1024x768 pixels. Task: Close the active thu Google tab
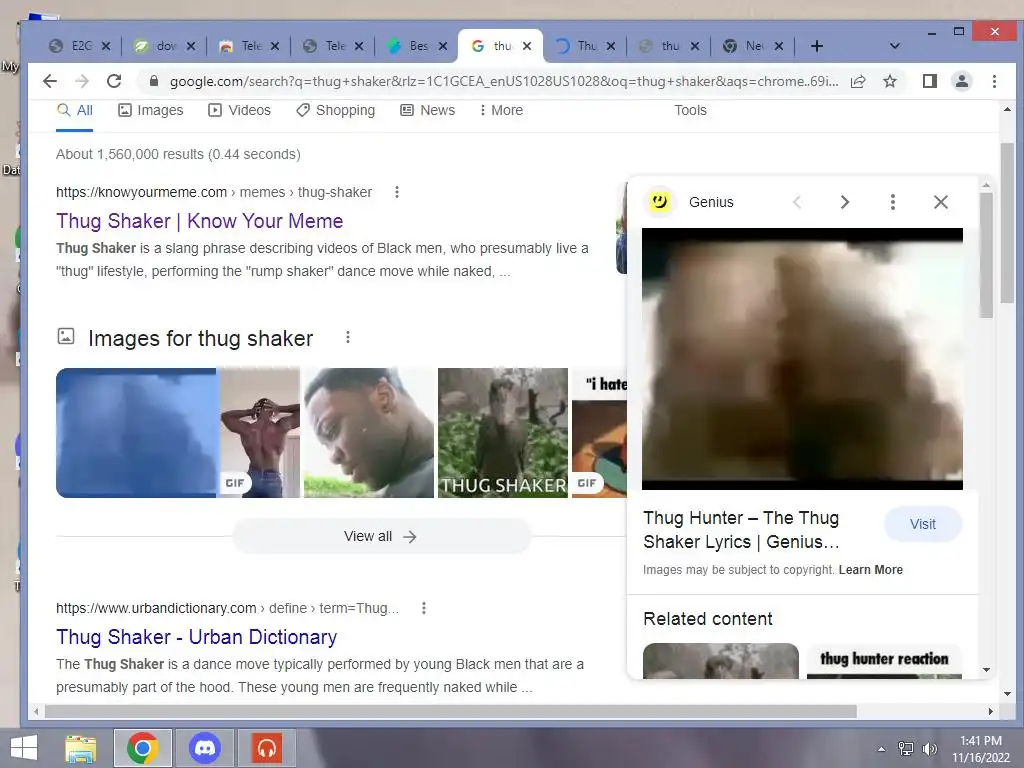click(x=527, y=46)
